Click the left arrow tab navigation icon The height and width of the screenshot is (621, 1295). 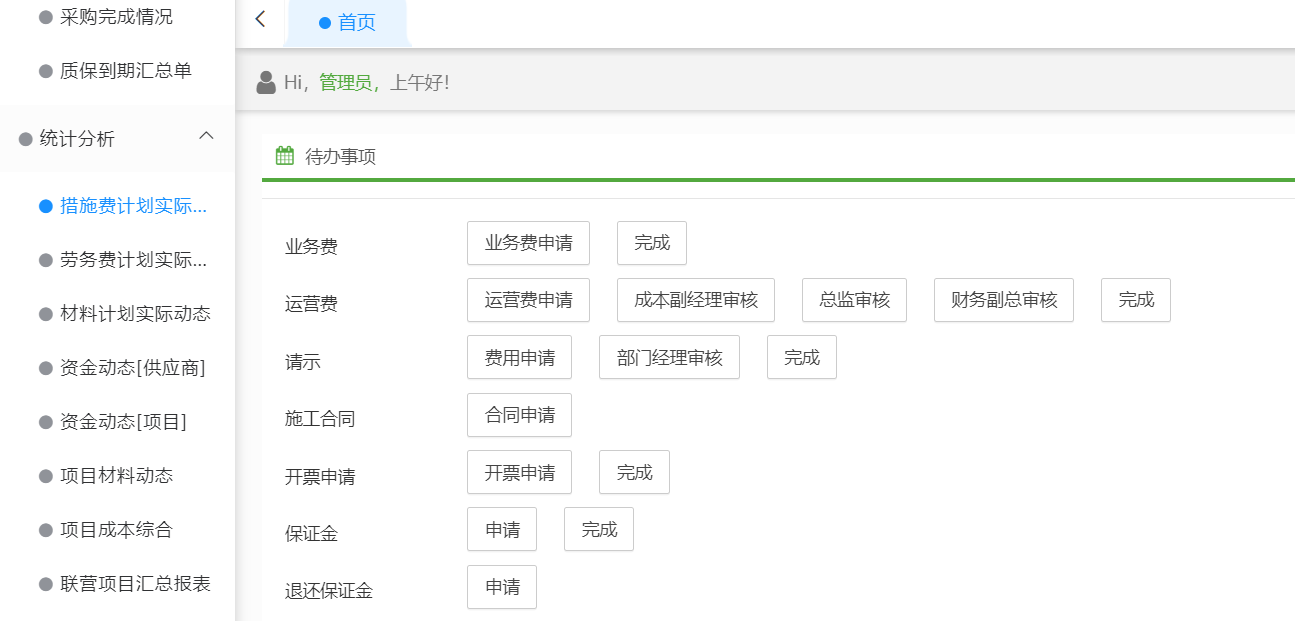260,19
